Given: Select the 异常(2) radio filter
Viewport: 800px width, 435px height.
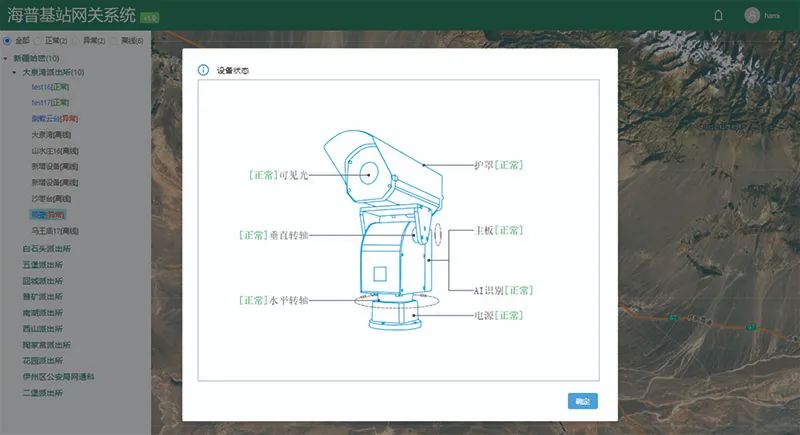Looking at the screenshot, I should tap(77, 40).
